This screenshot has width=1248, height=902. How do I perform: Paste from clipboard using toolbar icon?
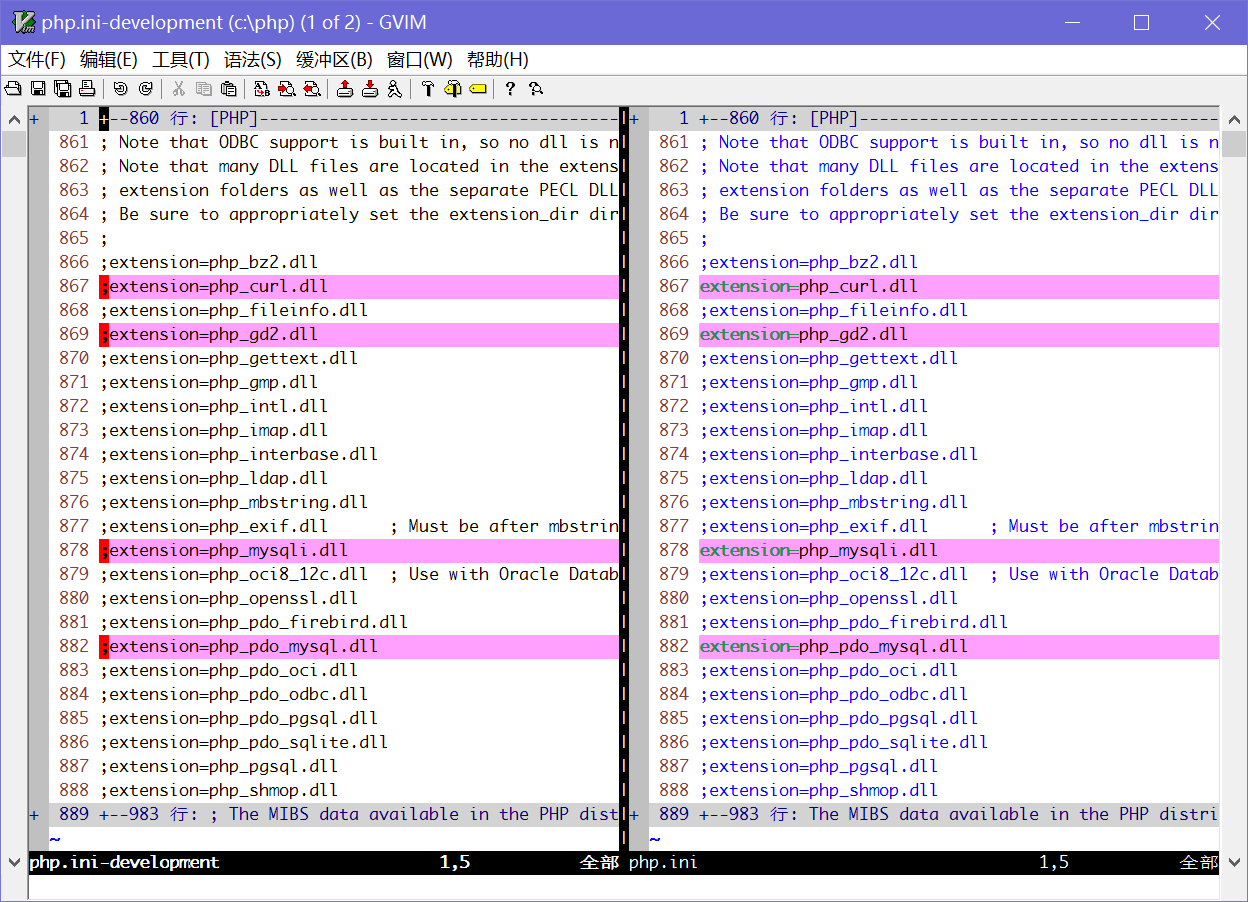[229, 89]
